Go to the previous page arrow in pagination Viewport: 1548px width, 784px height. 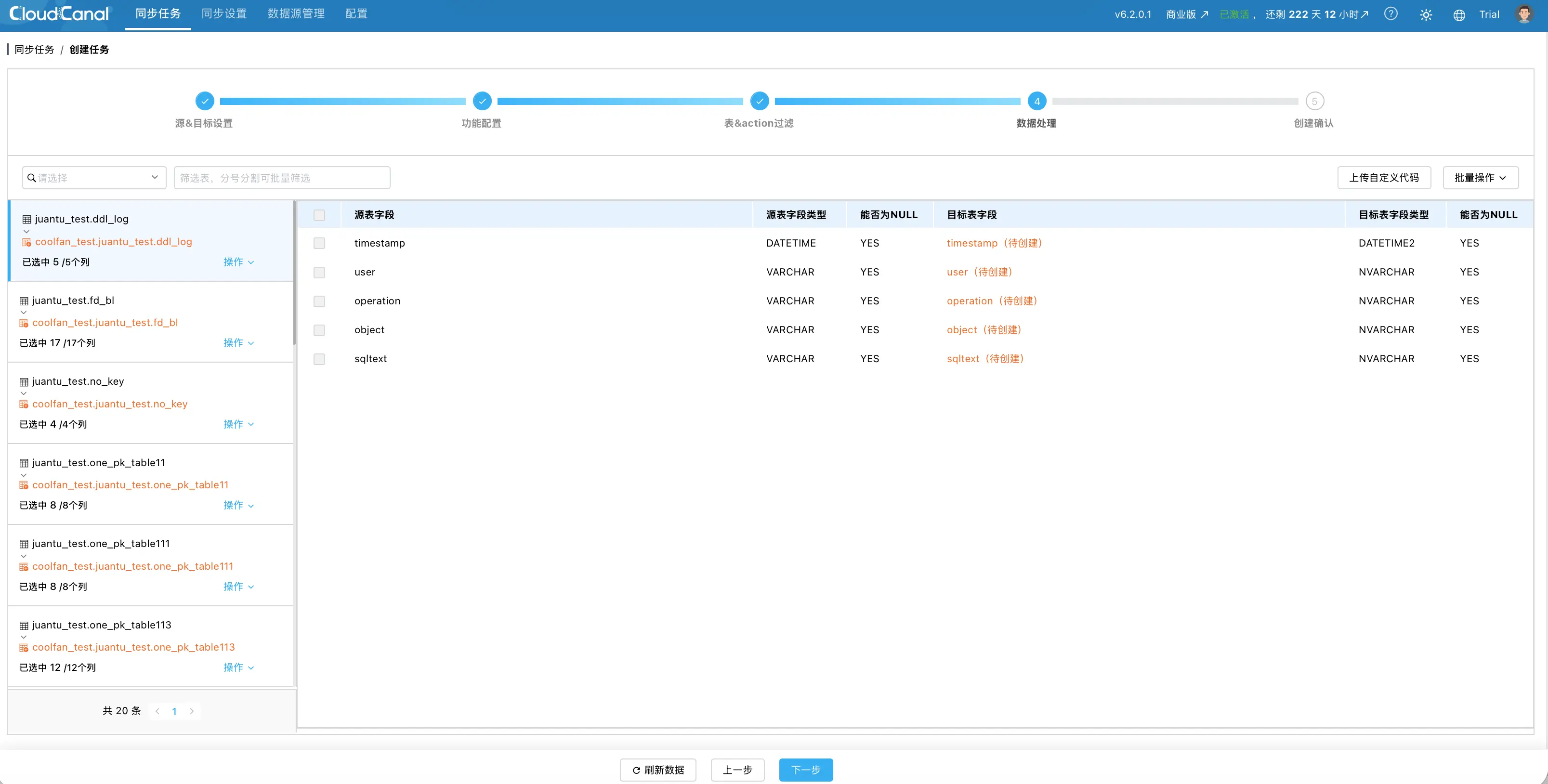pos(157,711)
